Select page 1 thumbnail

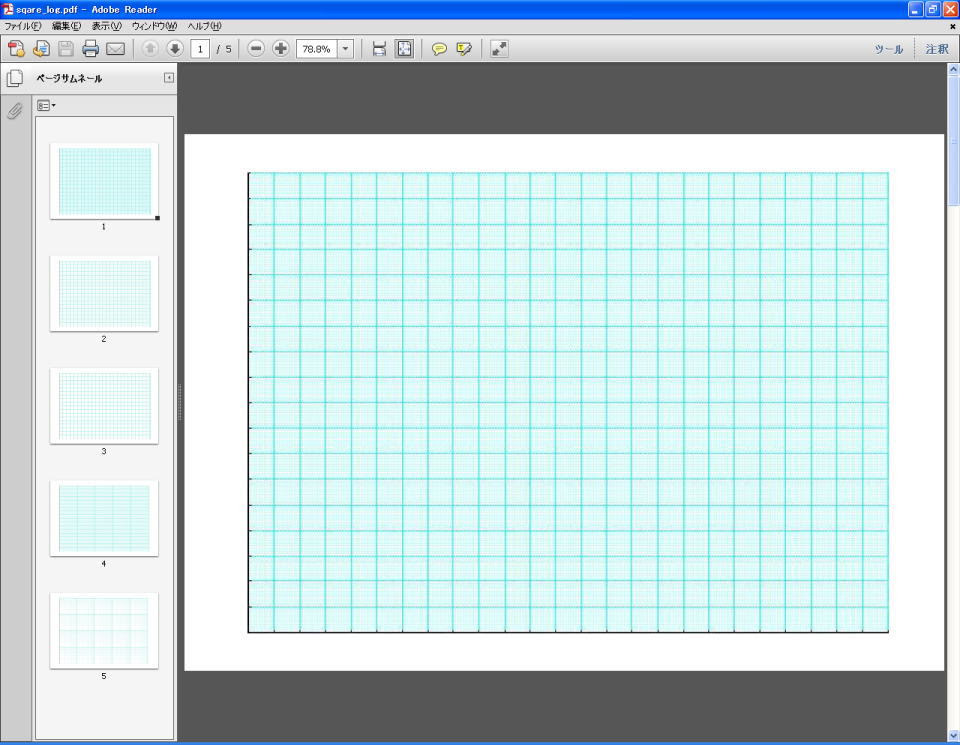click(104, 181)
